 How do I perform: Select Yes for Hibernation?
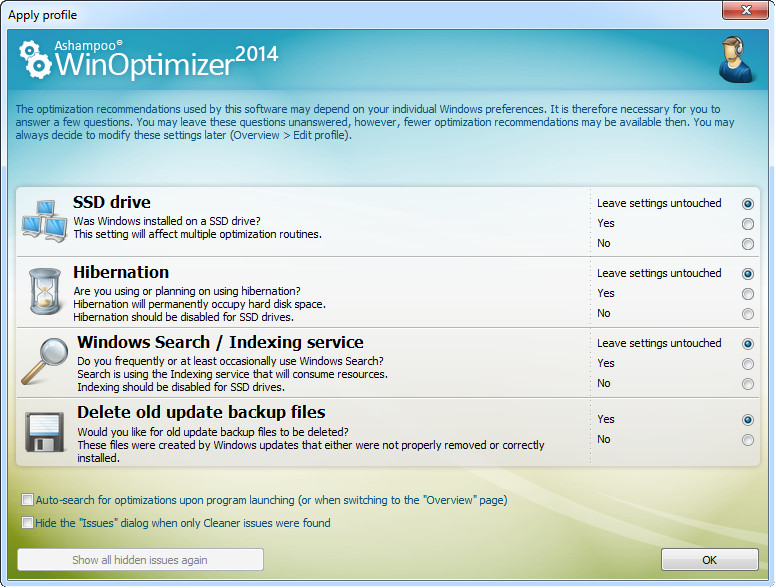748,294
